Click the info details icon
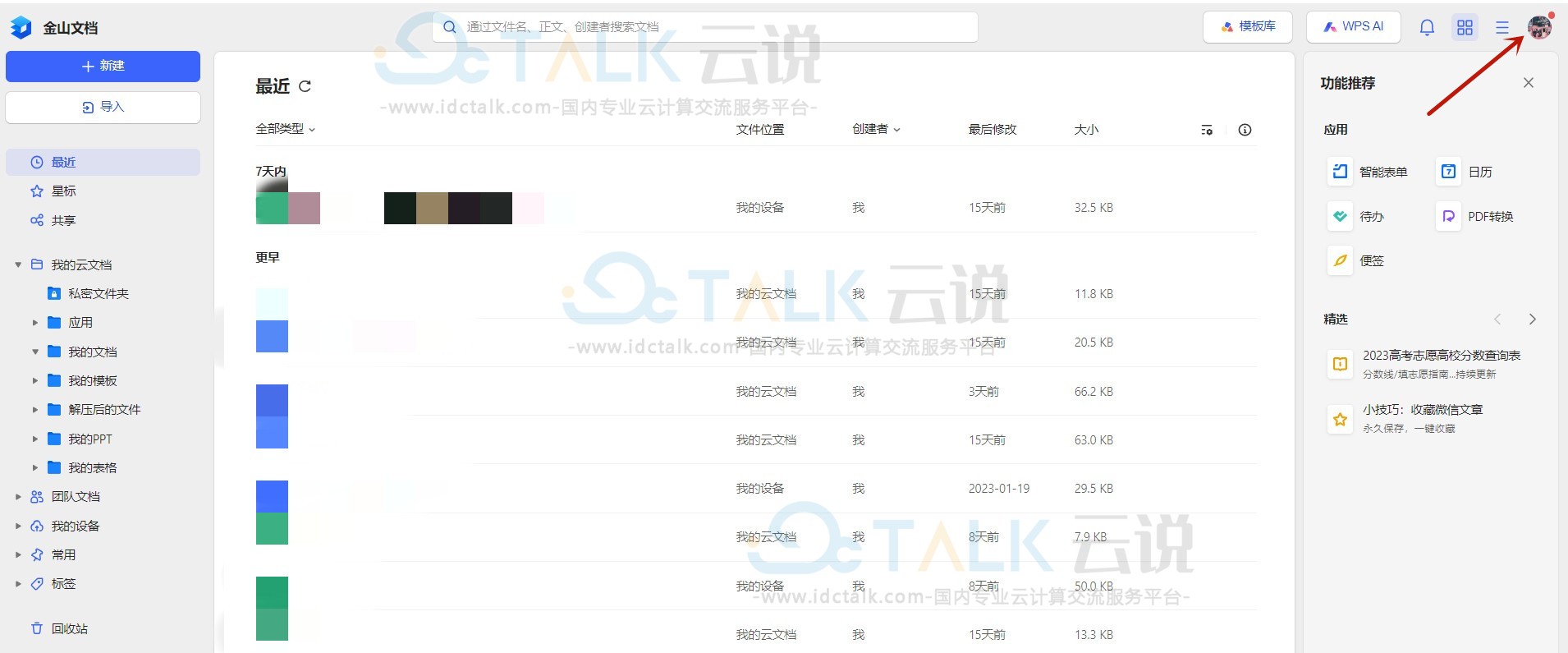The height and width of the screenshot is (653, 1568). pyautogui.click(x=1245, y=130)
